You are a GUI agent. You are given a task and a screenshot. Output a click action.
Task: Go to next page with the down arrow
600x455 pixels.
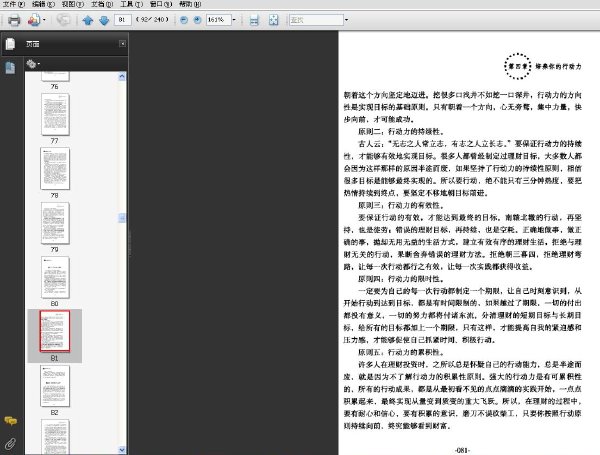point(104,20)
